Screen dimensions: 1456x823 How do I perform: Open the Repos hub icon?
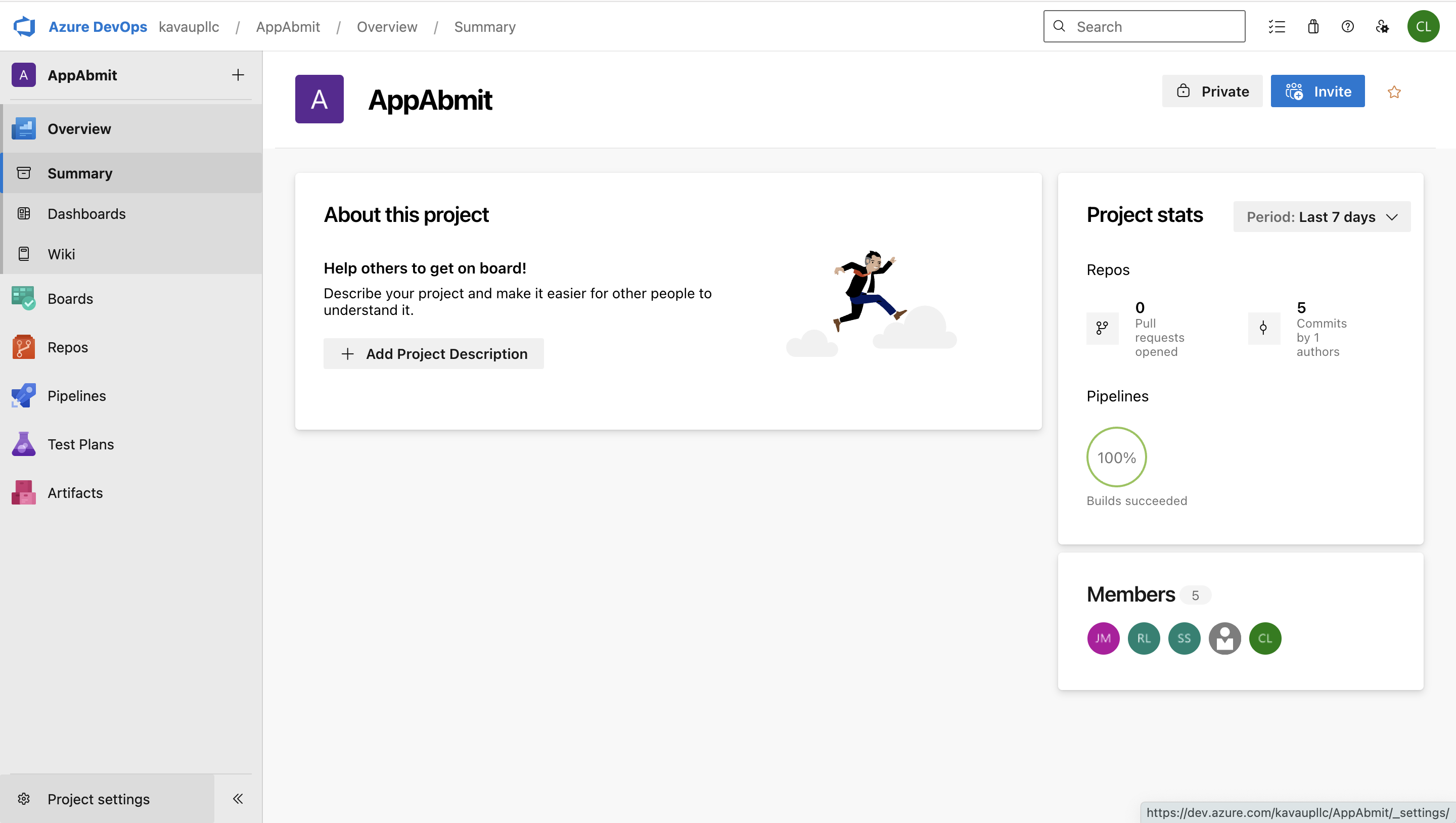click(23, 347)
